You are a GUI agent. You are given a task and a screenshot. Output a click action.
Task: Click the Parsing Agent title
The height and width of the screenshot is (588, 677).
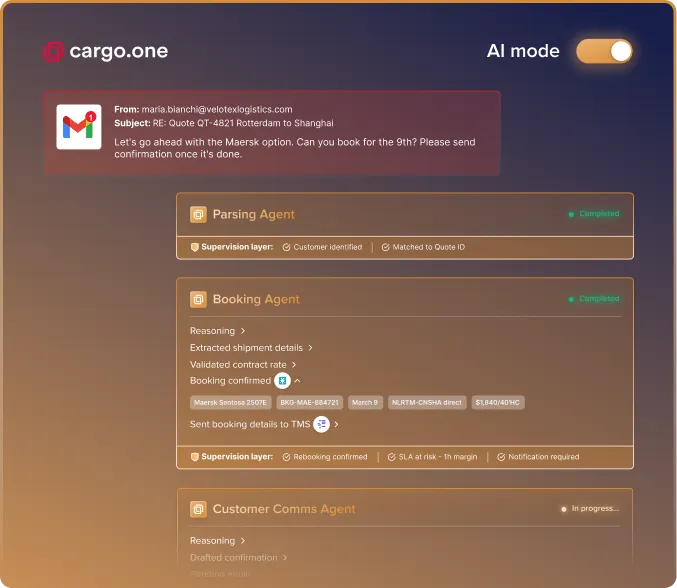tap(254, 215)
